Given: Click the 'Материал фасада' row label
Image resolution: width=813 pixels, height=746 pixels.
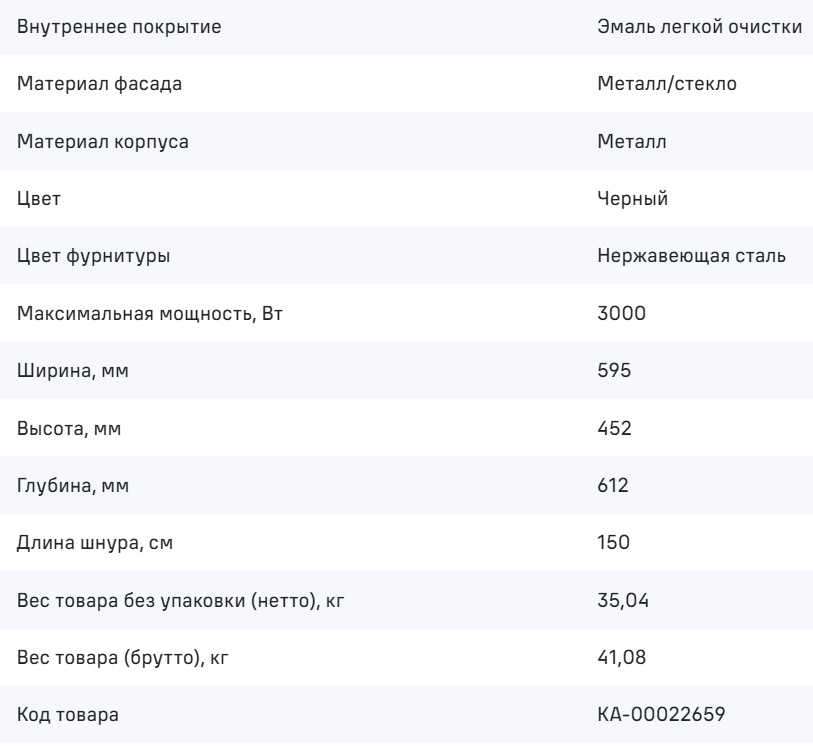Looking at the screenshot, I should point(100,84).
